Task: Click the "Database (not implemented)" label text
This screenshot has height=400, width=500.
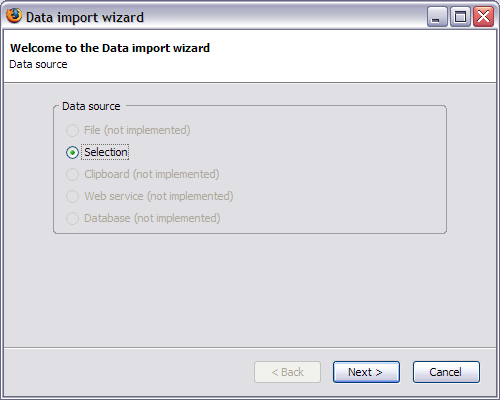Action: click(152, 218)
